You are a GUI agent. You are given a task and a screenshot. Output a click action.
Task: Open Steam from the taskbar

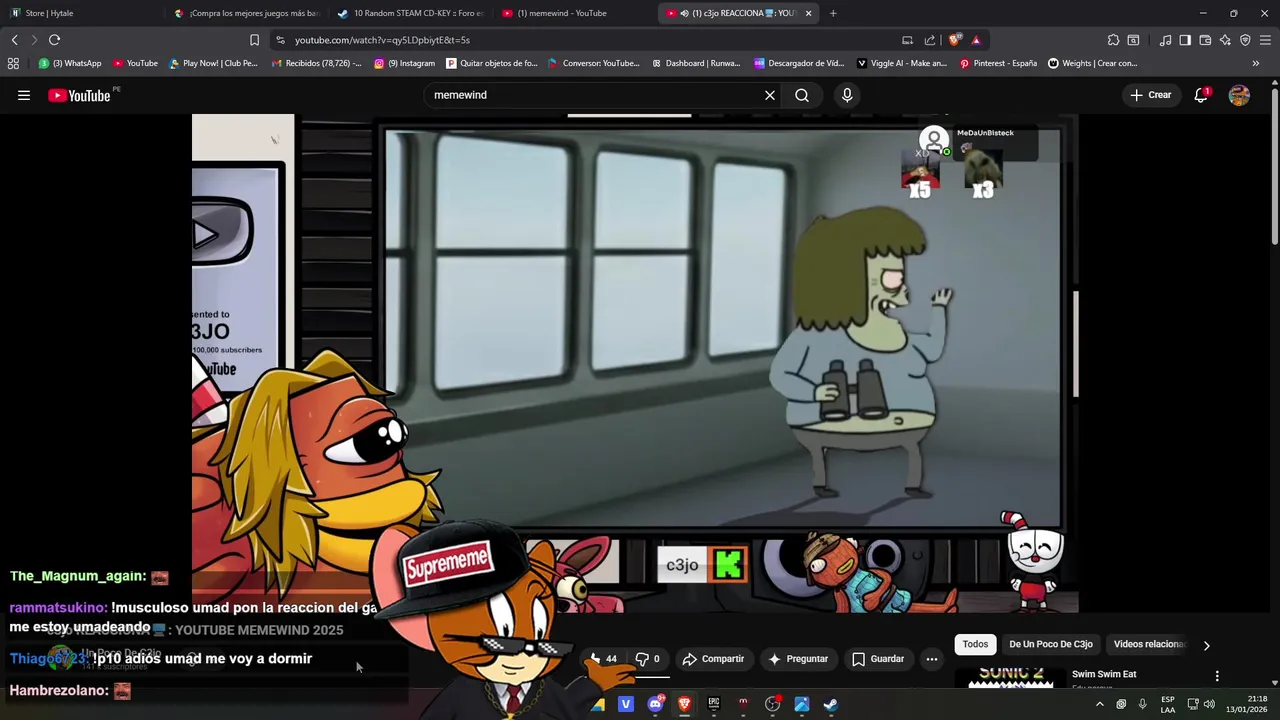830,704
